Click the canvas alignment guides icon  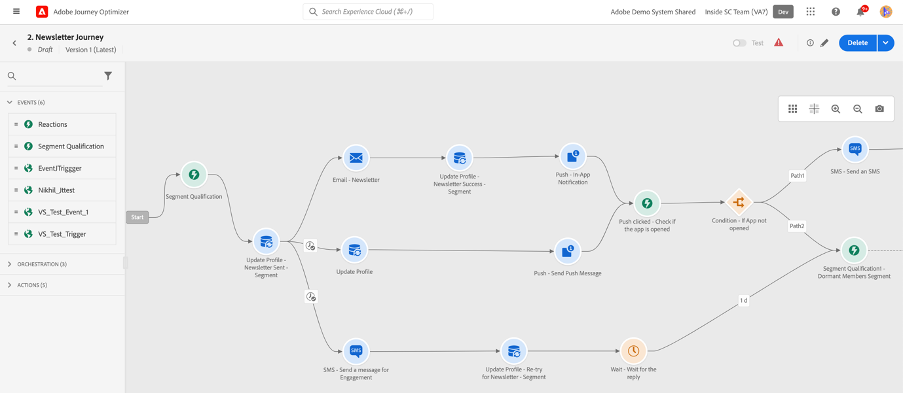tap(814, 108)
